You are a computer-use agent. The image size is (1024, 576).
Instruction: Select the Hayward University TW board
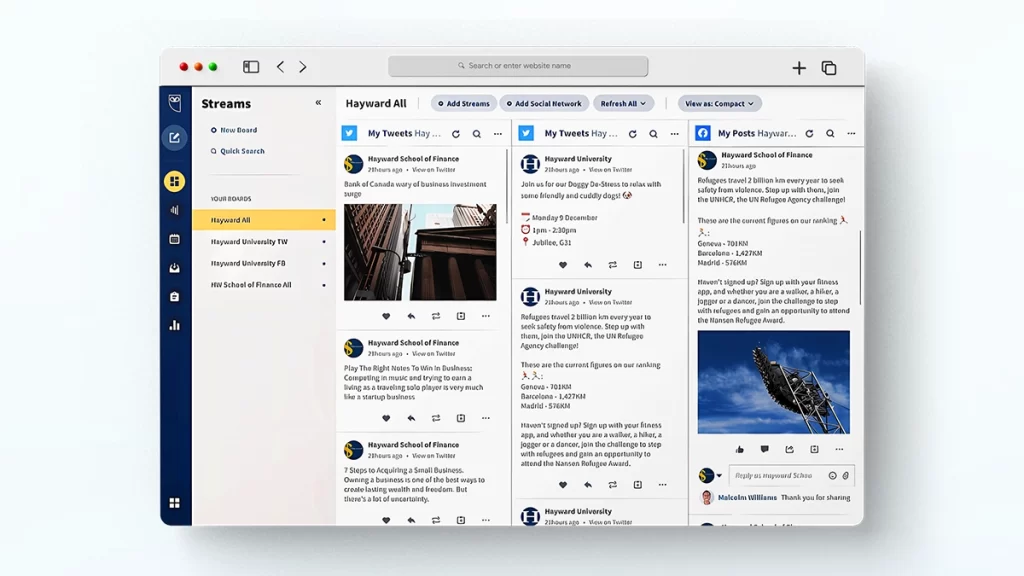click(x=249, y=242)
